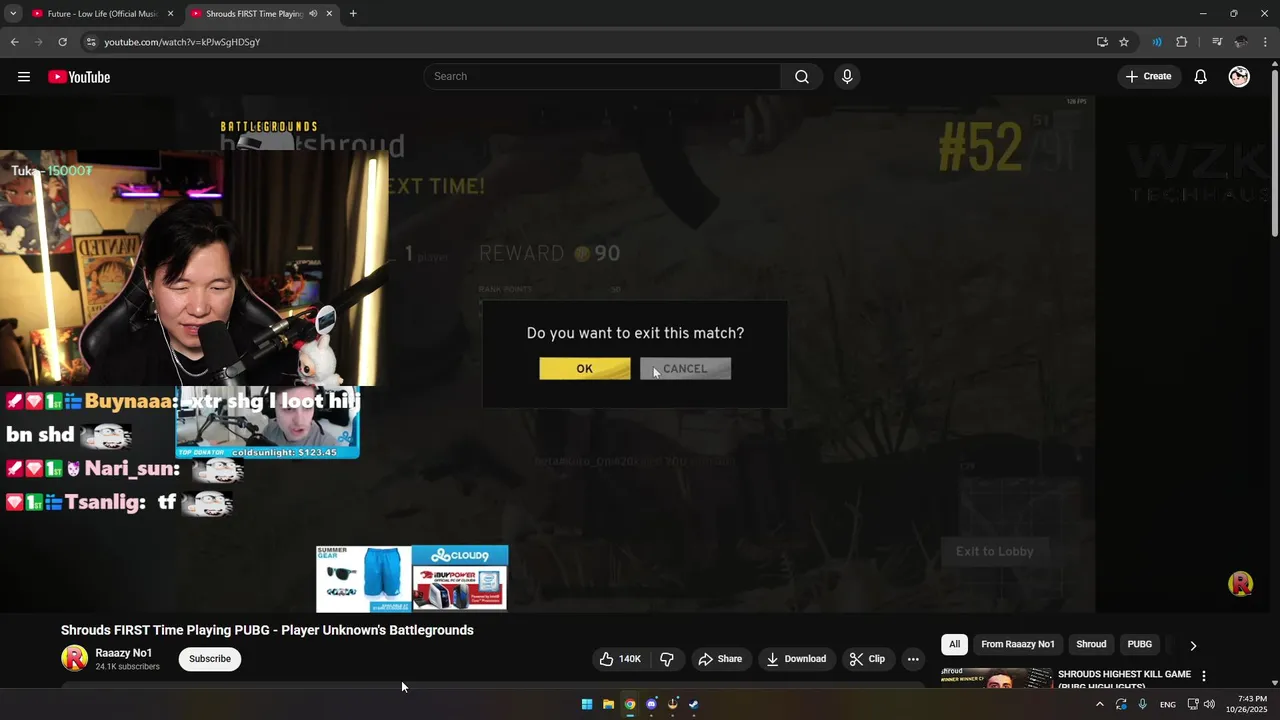The image size is (1280, 720).
Task: Open the Extensions puzzle icon
Action: click(x=1181, y=42)
